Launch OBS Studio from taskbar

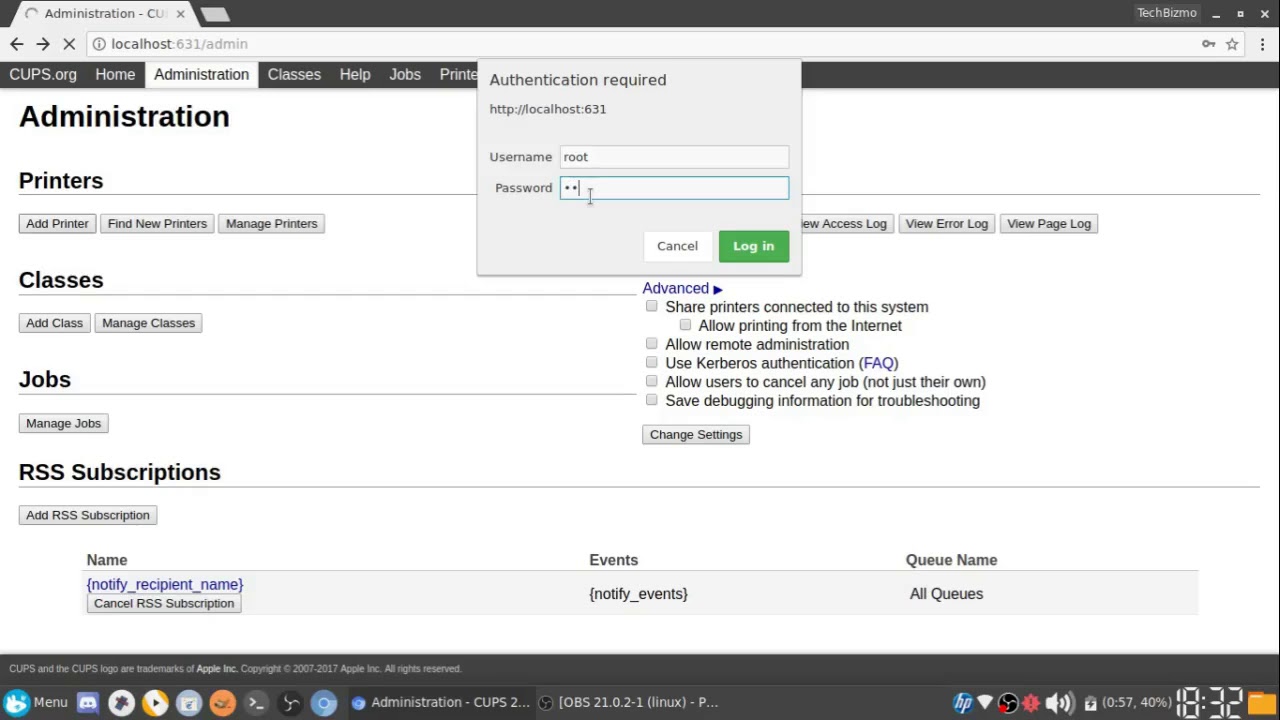click(290, 703)
